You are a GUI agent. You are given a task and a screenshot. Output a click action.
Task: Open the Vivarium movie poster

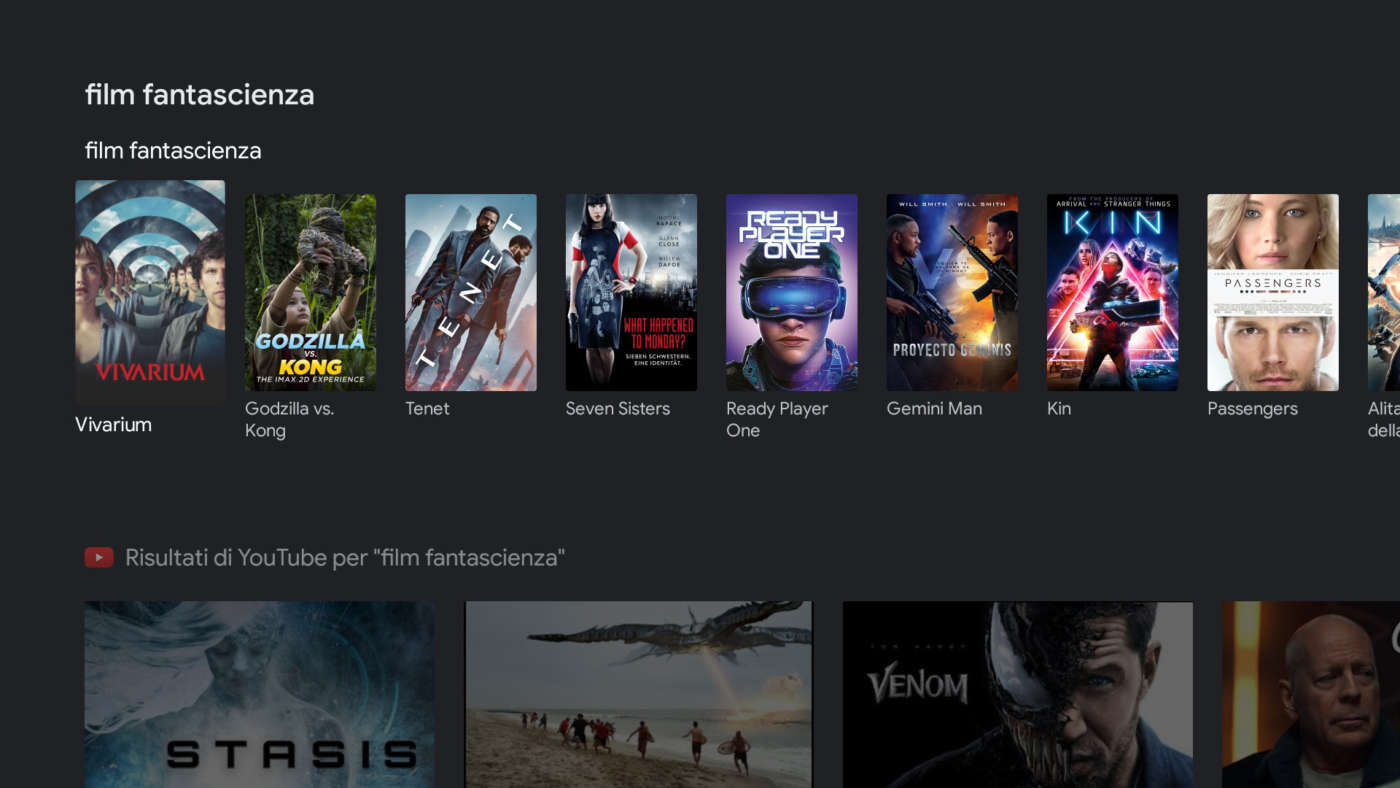click(150, 292)
